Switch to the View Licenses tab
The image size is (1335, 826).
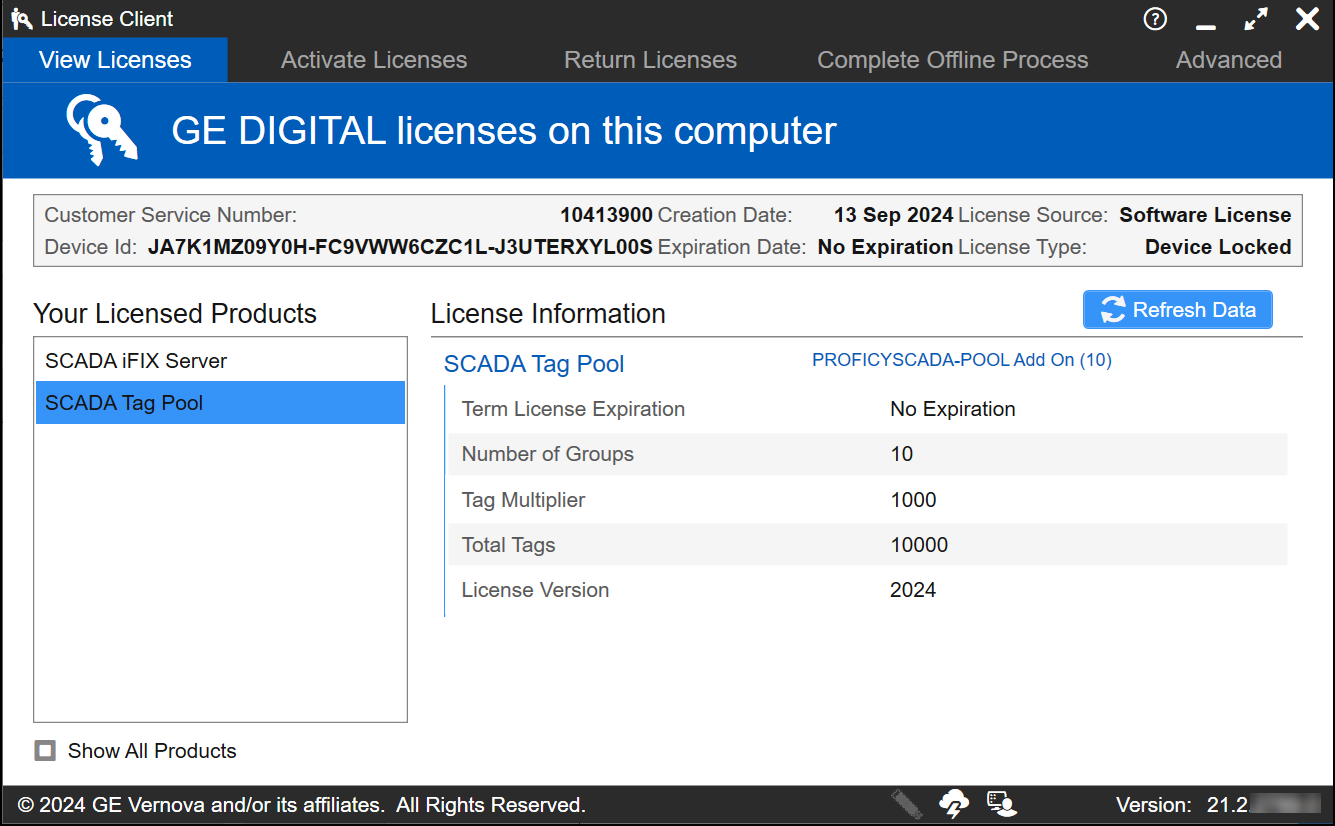pyautogui.click(x=115, y=60)
